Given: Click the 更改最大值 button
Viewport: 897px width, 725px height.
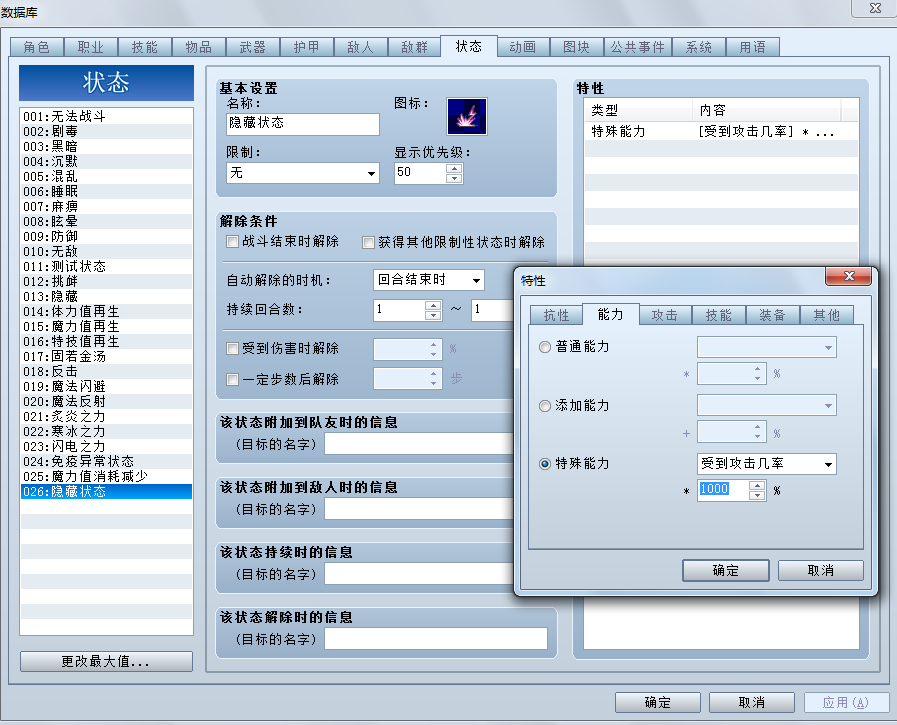Looking at the screenshot, I should pyautogui.click(x=106, y=661).
